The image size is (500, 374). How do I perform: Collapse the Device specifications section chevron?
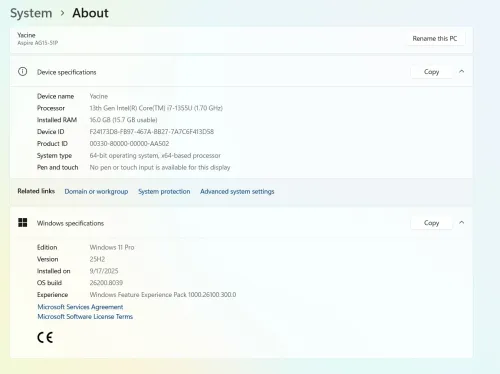(462, 72)
